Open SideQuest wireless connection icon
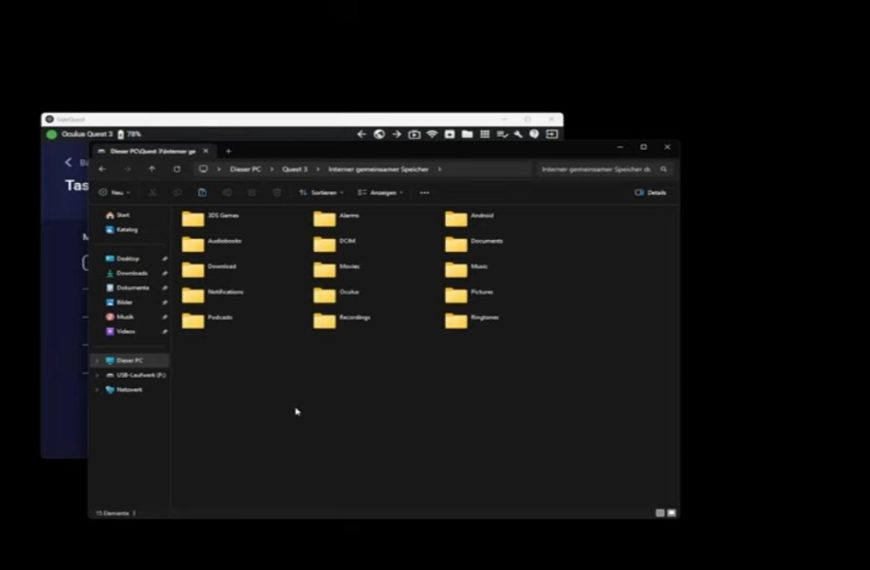 coord(432,134)
